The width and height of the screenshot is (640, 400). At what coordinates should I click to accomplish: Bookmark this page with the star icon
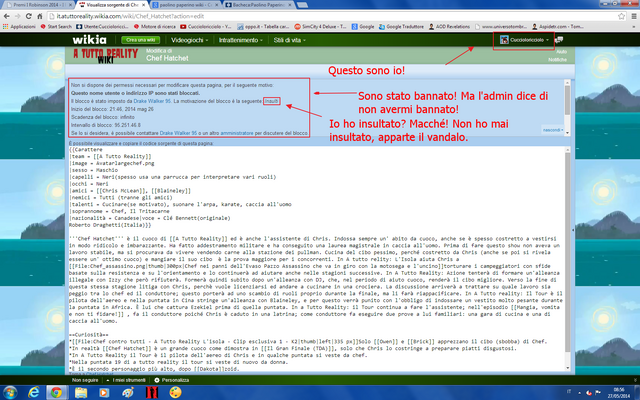[621, 16]
